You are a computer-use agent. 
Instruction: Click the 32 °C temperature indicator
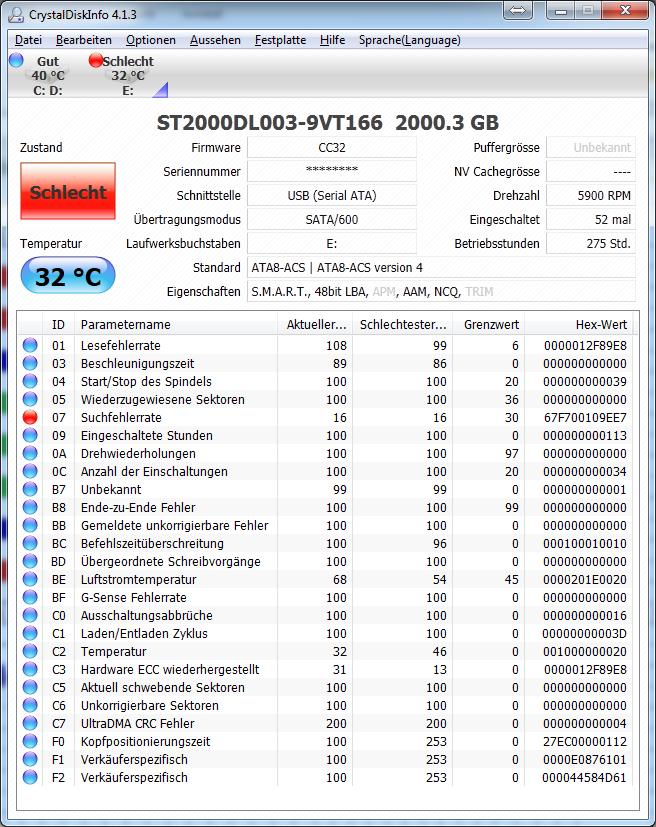point(68,276)
